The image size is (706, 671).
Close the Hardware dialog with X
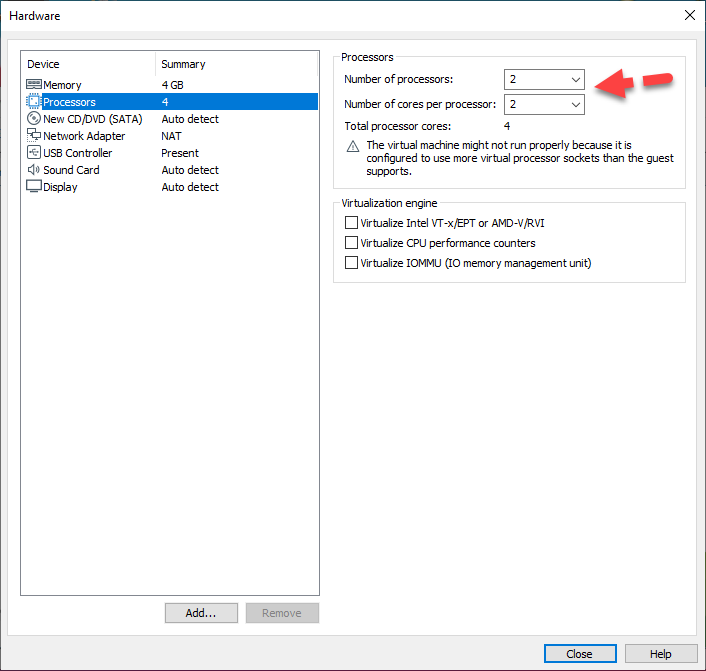coord(688,15)
